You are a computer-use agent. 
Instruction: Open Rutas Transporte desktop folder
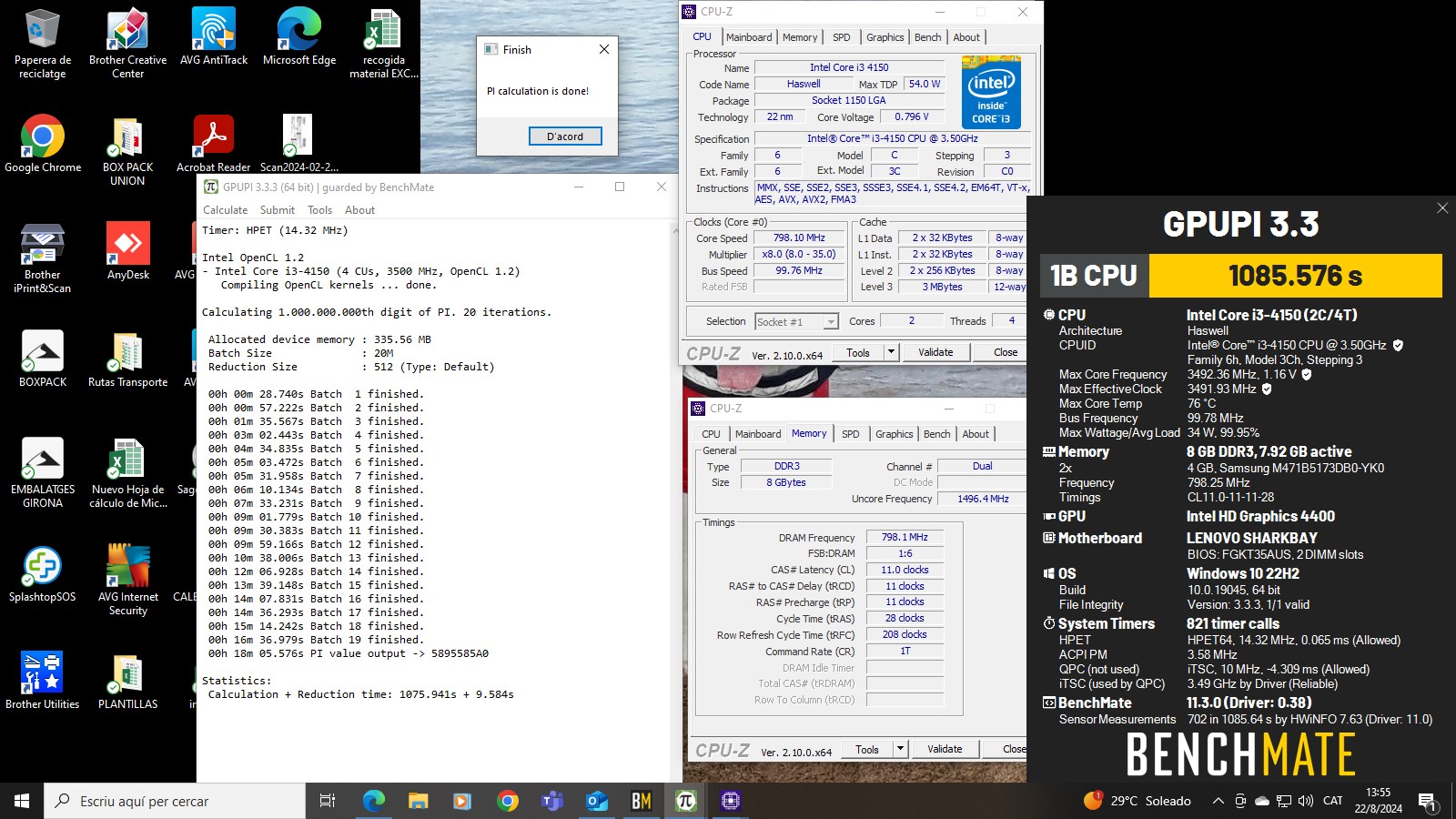pos(127,359)
